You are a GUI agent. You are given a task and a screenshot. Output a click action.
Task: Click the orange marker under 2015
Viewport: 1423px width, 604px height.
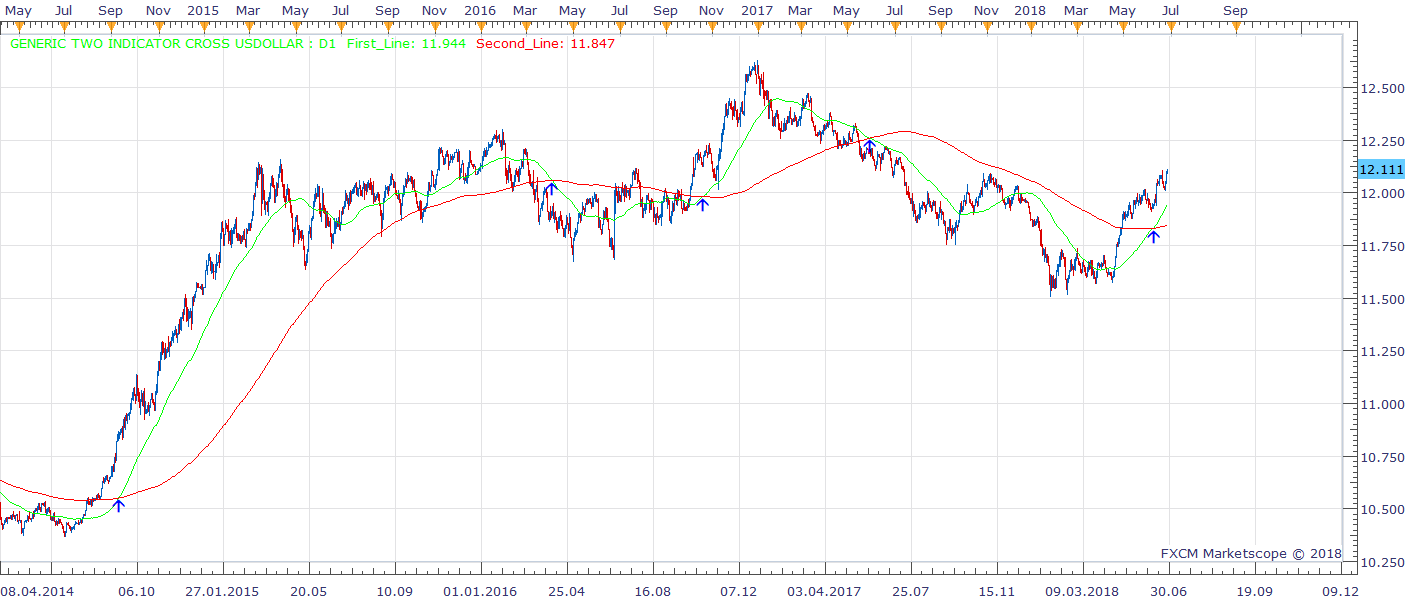coord(203,28)
